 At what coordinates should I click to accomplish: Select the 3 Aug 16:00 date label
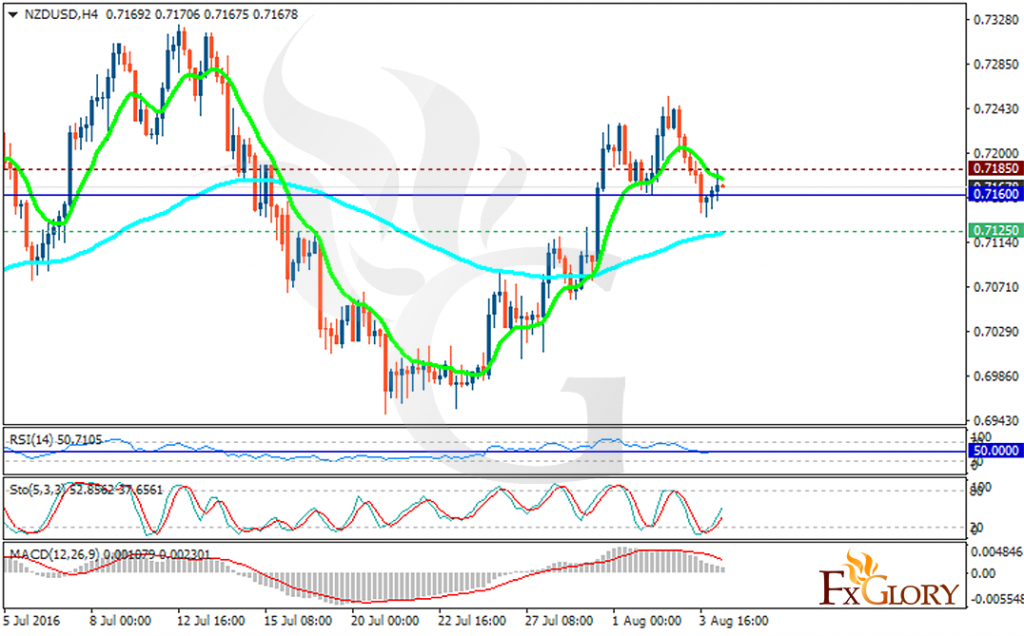733,620
